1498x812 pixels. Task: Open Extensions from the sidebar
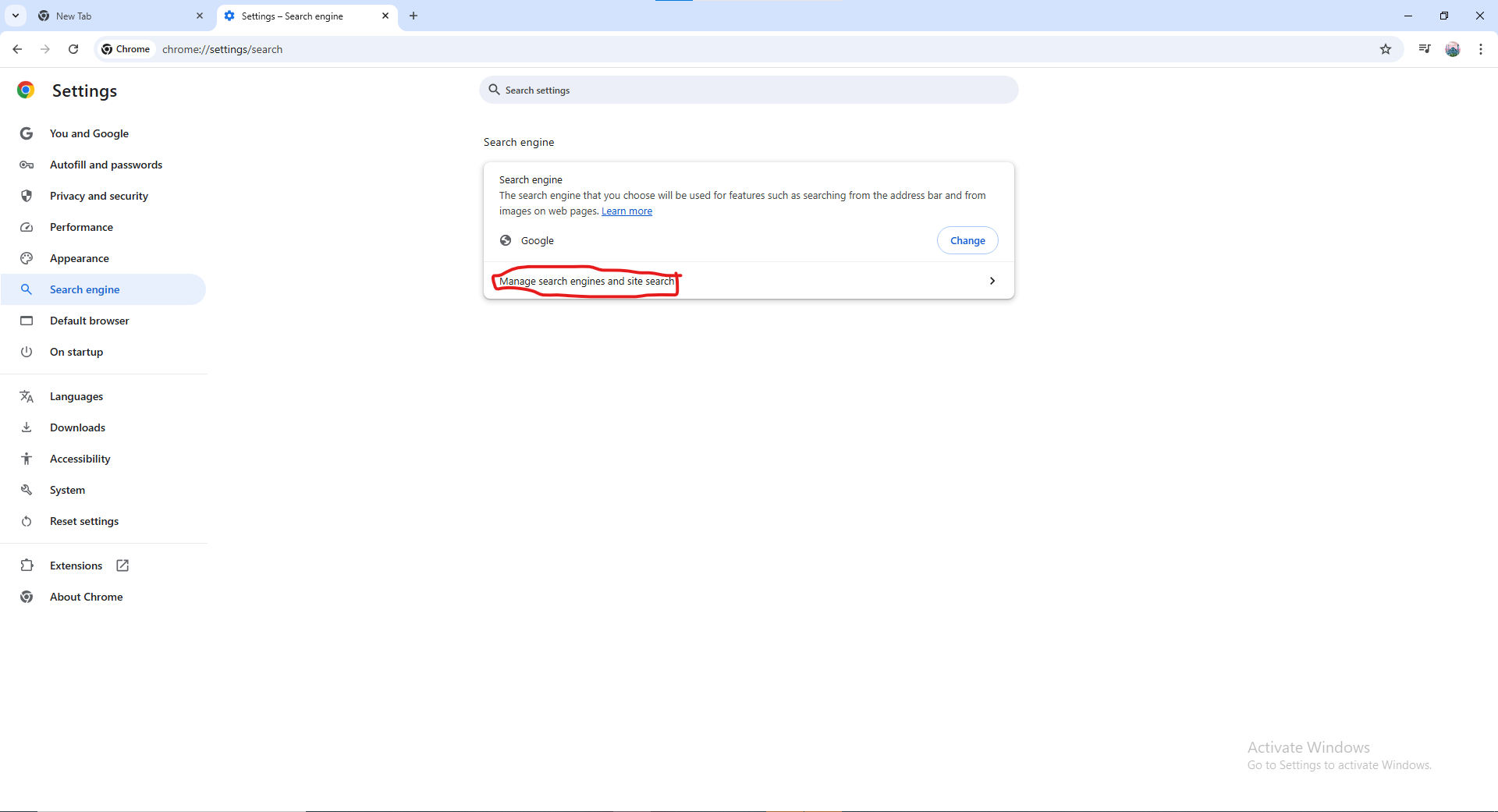click(76, 565)
